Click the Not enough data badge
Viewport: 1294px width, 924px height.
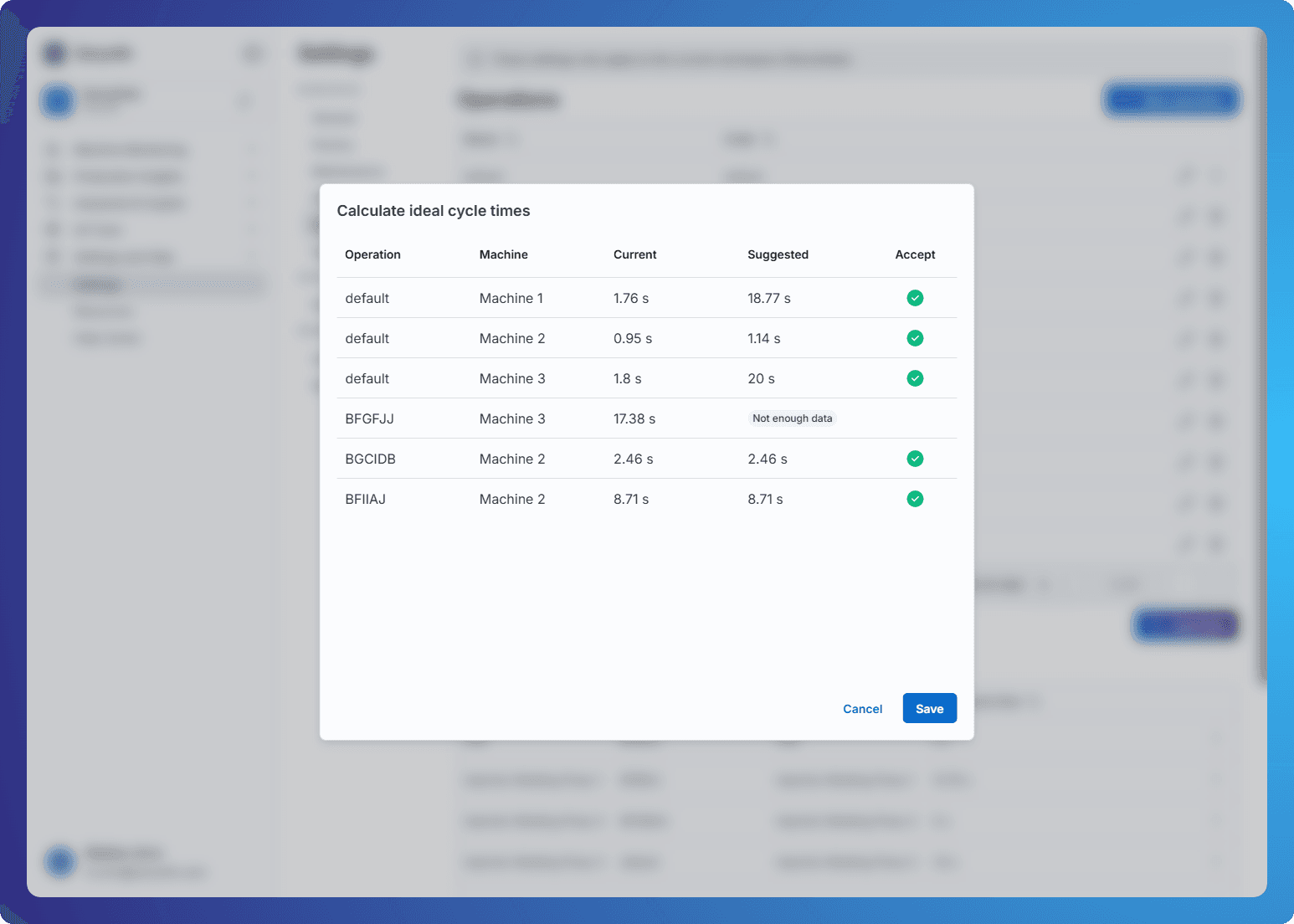792,418
